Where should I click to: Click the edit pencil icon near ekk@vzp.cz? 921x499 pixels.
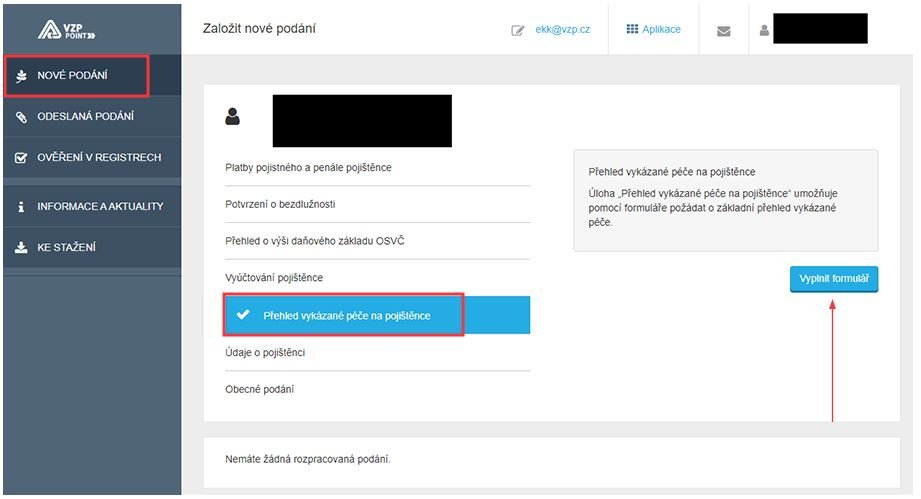coord(518,30)
